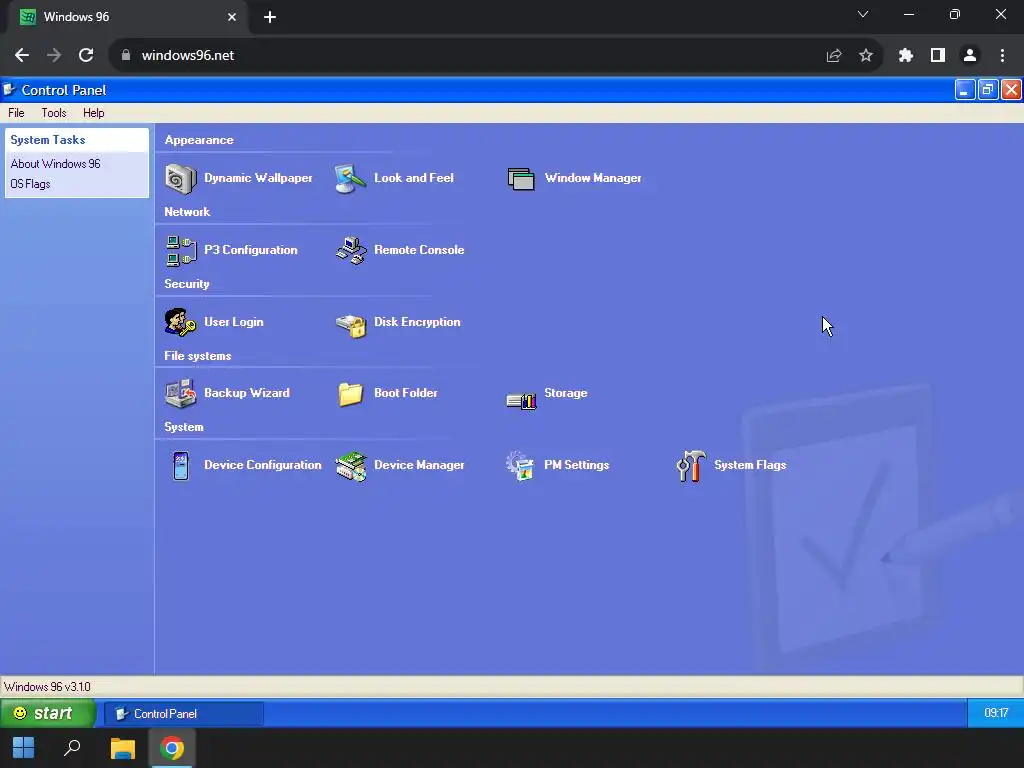Open the Windows 11 Start menu
The height and width of the screenshot is (768, 1024).
[x=24, y=748]
